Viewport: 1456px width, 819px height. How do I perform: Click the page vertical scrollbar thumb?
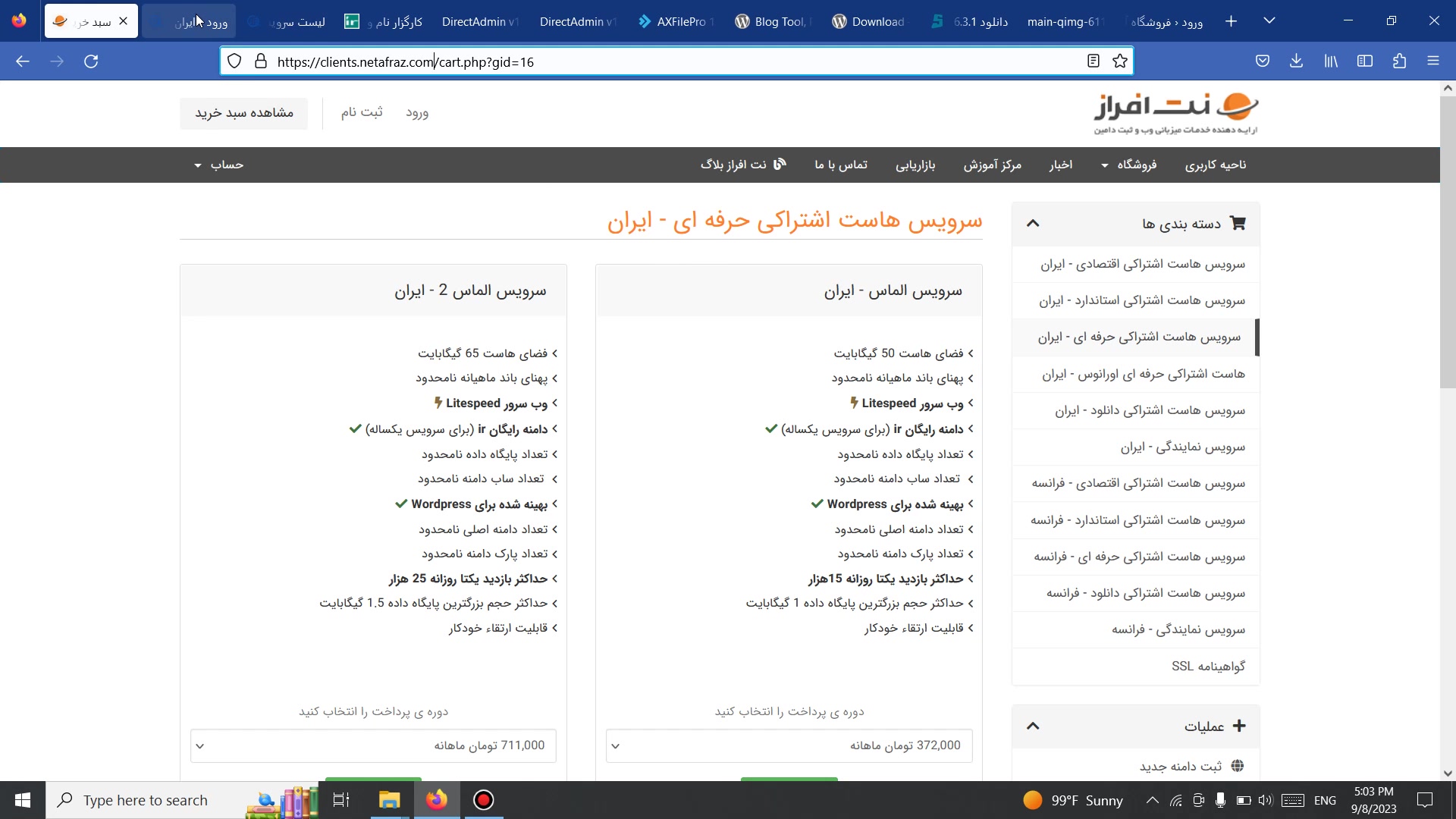pyautogui.click(x=1447, y=243)
